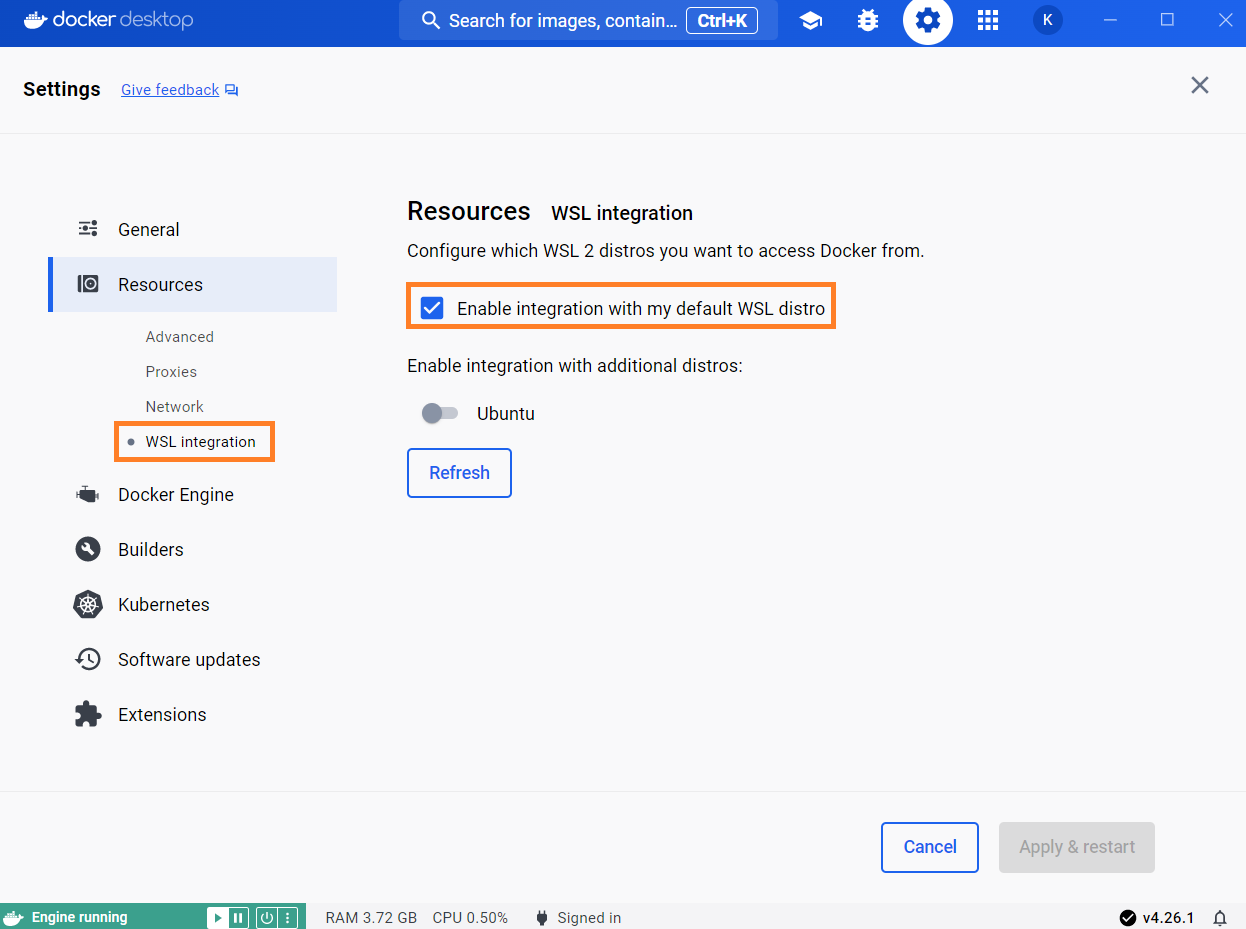Click the version checkmark icon
Image resolution: width=1246 pixels, height=929 pixels.
pos(1128,918)
